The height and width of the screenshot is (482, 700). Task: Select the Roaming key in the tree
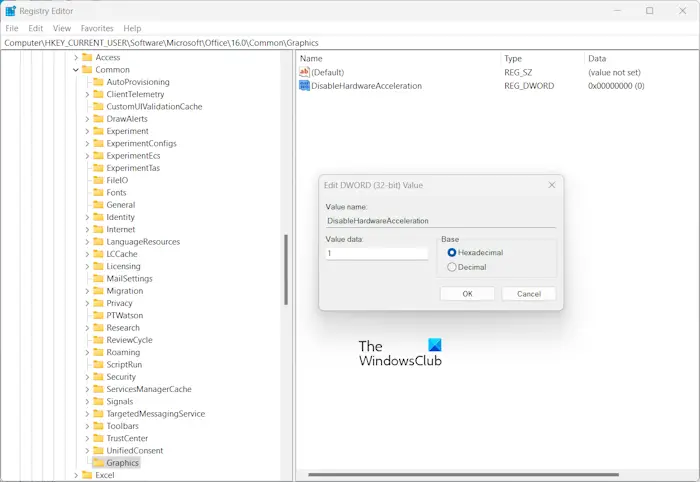pyautogui.click(x=123, y=352)
